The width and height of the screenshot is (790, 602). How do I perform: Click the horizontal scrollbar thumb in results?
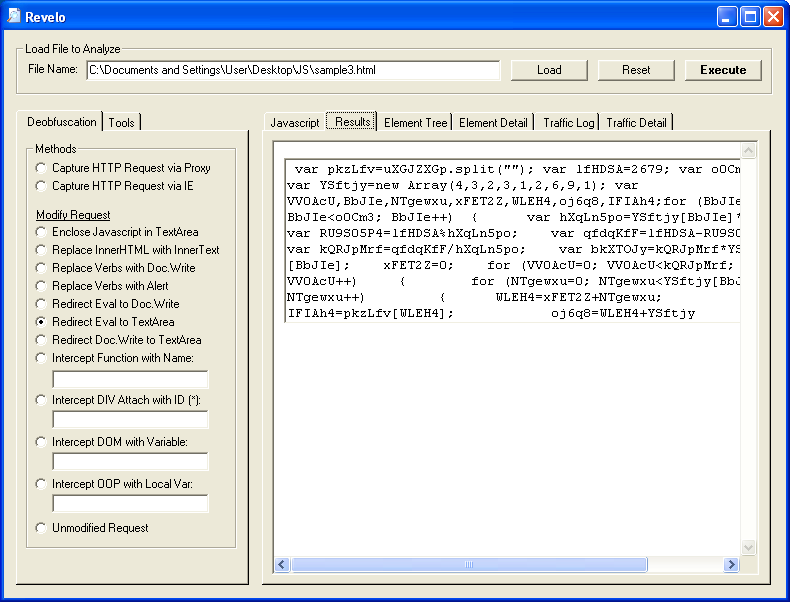[468, 565]
